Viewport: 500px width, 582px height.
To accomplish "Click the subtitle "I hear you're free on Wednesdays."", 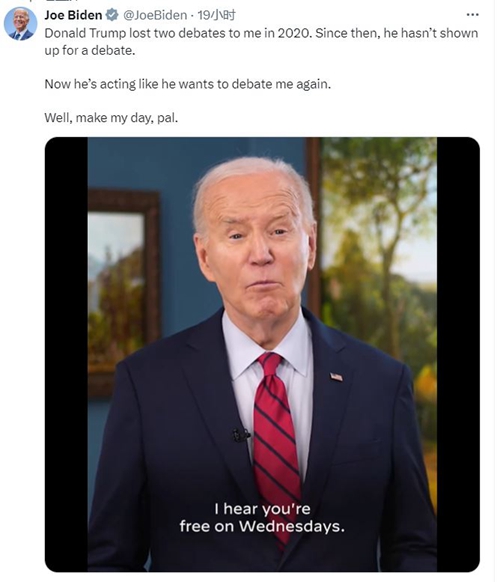I will click(x=262, y=517).
